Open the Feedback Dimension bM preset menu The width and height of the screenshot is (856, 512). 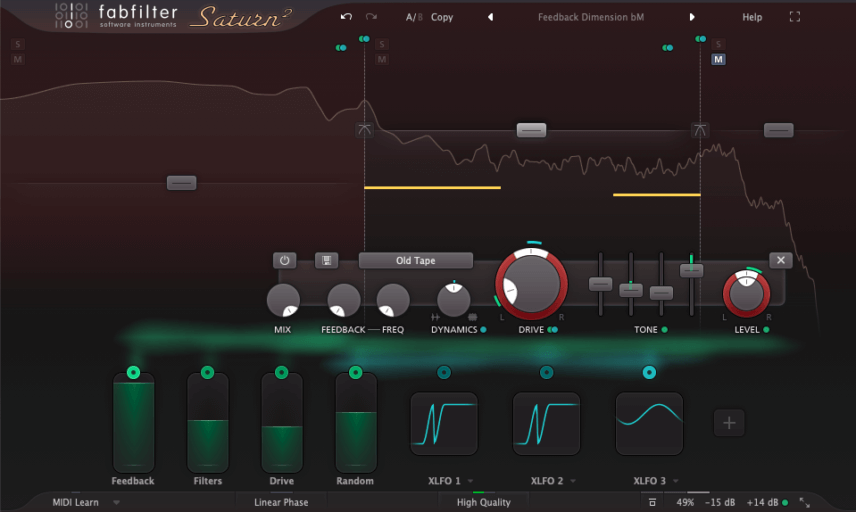coord(591,17)
